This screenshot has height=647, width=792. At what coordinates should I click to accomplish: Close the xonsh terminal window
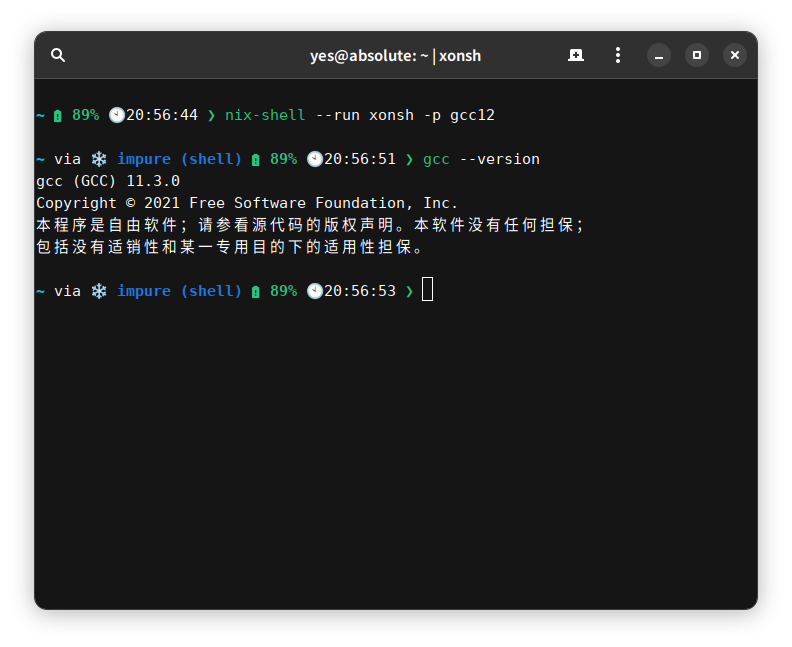[x=735, y=55]
